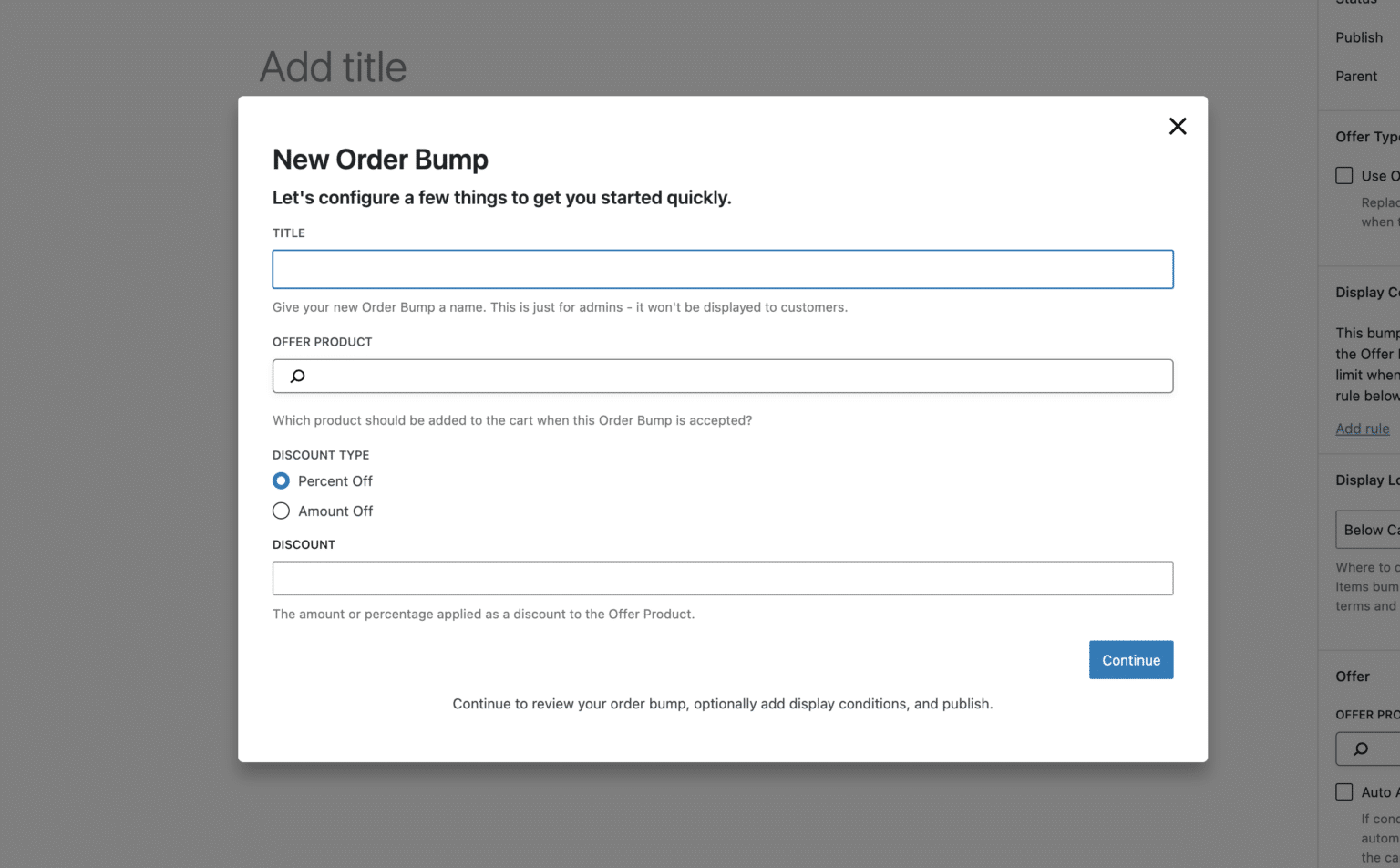The height and width of the screenshot is (868, 1400).
Task: Expand the Parent panel in the sidebar
Action: coord(1356,77)
